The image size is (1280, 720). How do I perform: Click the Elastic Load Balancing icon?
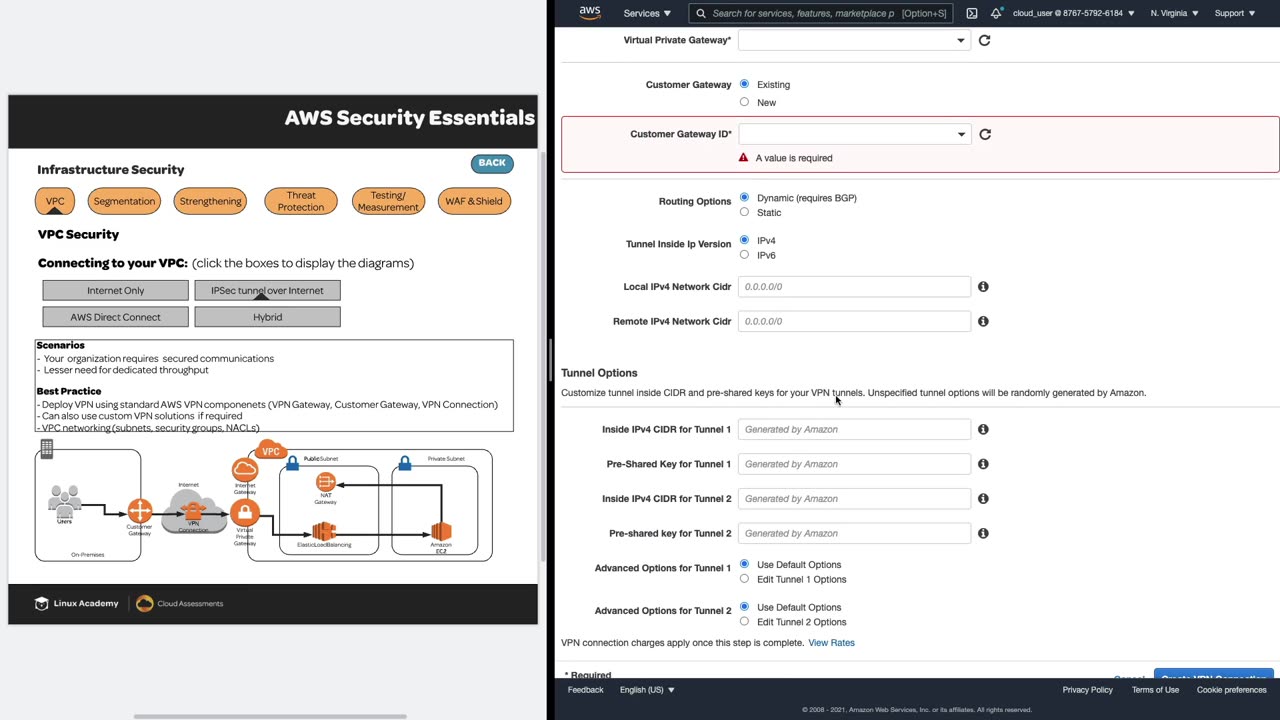(324, 531)
